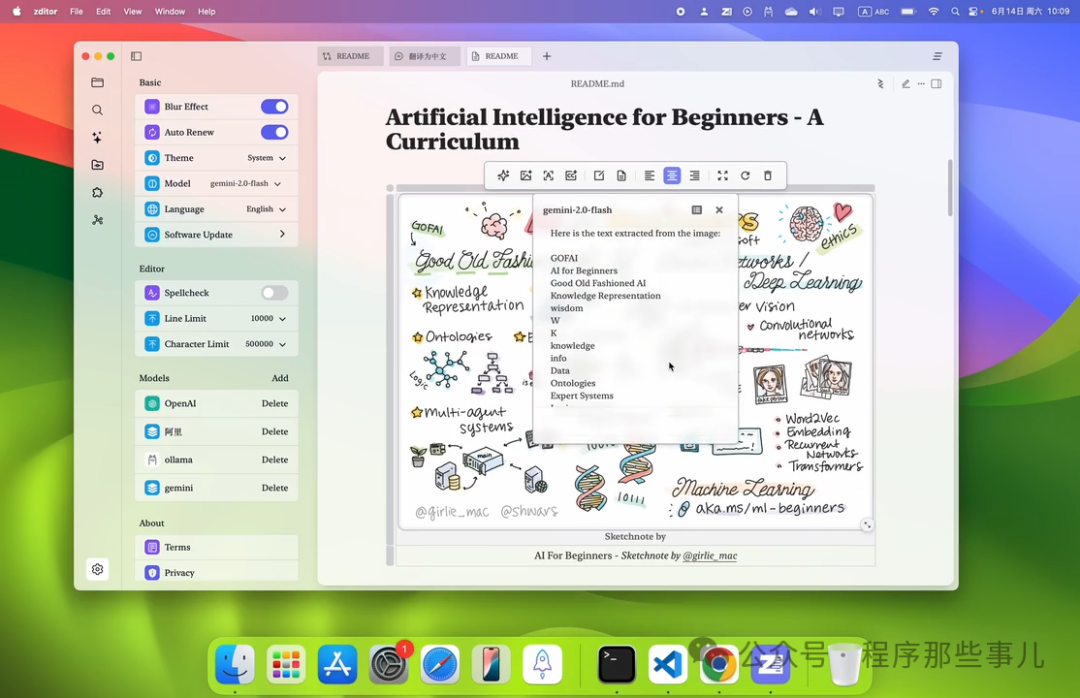
Task: Click the pencil edit icon above document
Action: pos(906,83)
